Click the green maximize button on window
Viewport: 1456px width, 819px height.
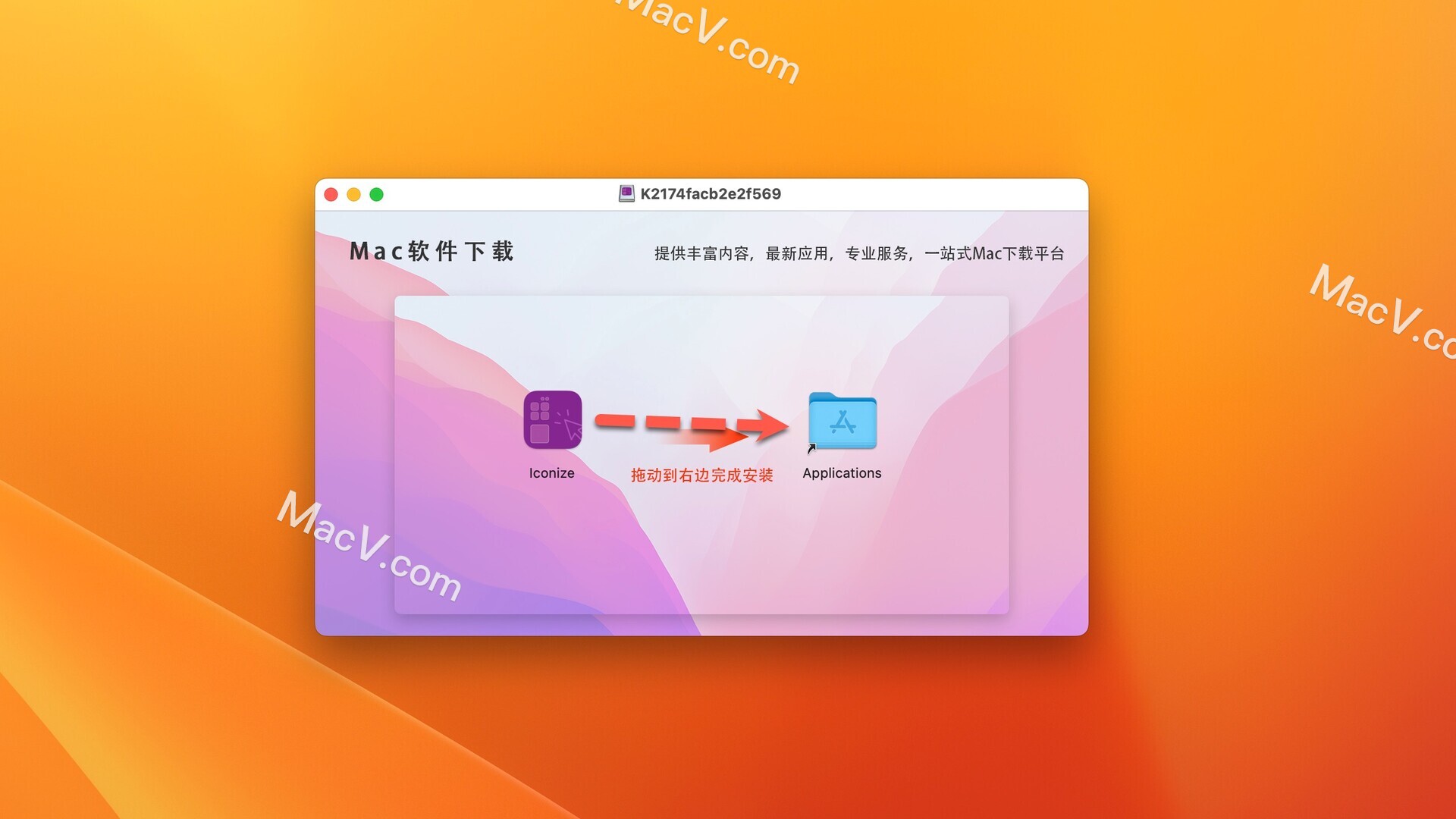[378, 195]
